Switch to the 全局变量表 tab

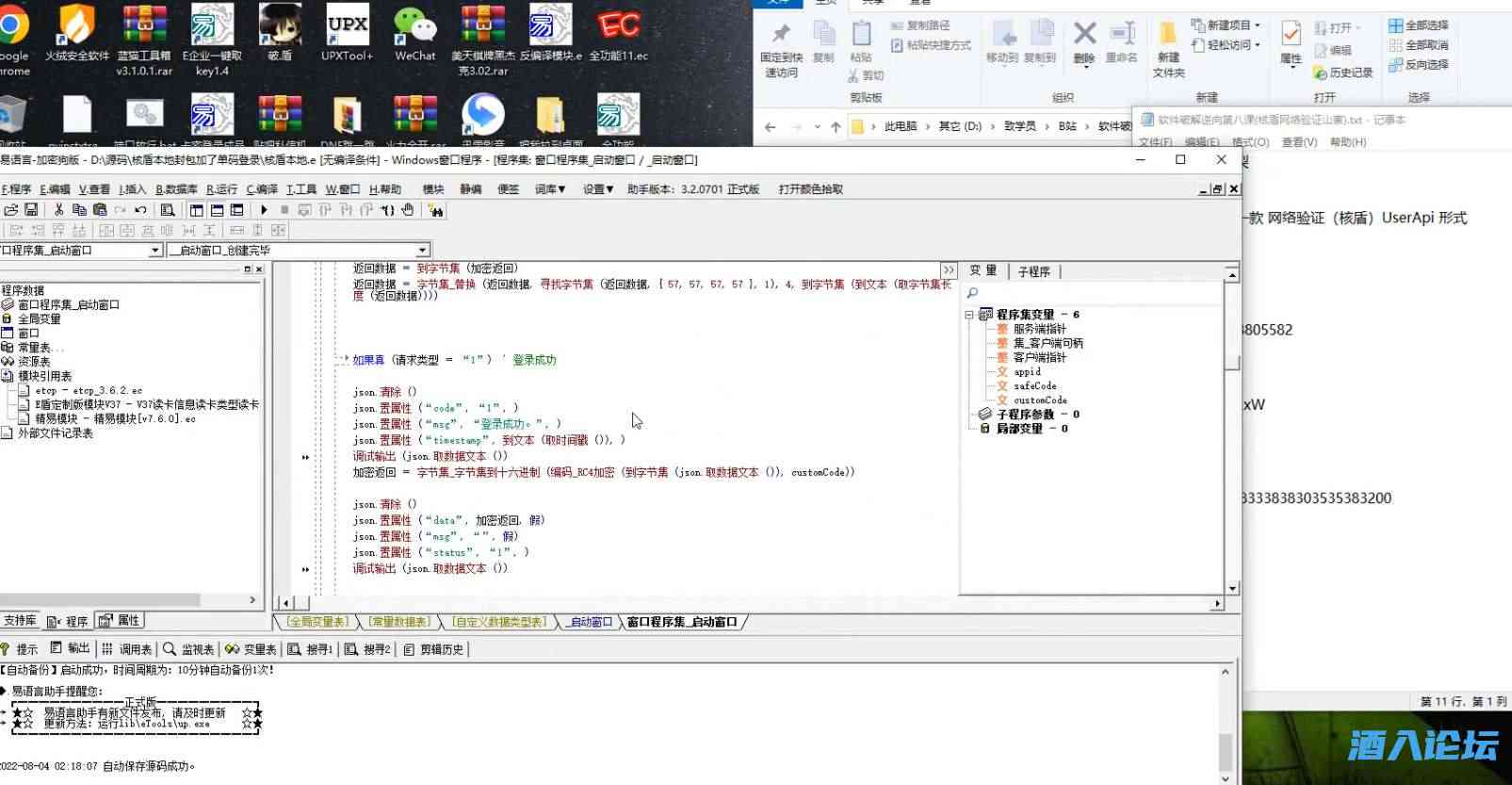[x=317, y=622]
